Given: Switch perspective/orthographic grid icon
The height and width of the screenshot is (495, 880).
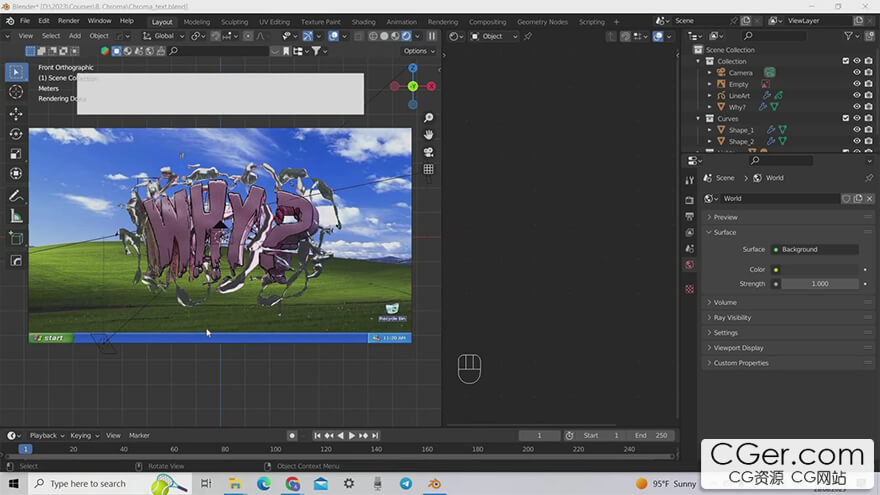Looking at the screenshot, I should [x=429, y=169].
